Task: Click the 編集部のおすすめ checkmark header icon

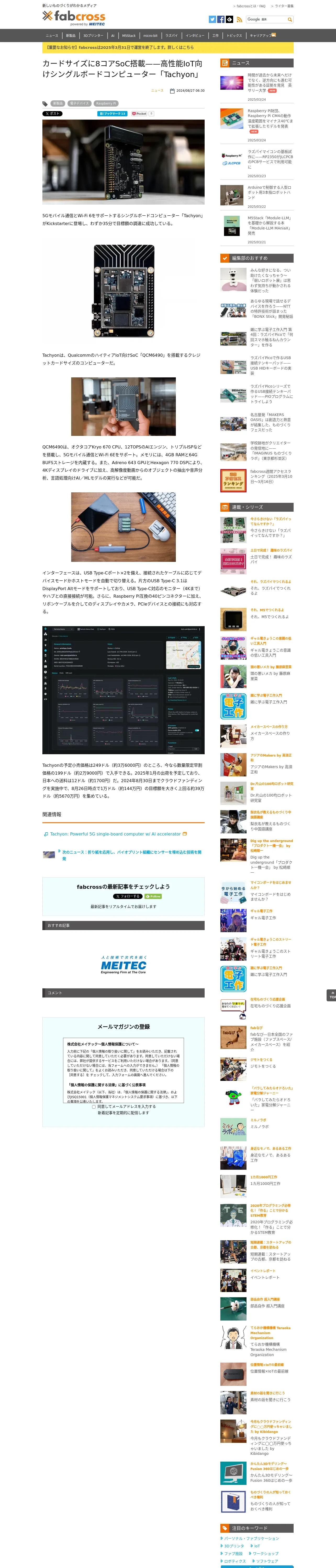Action: coord(225,258)
